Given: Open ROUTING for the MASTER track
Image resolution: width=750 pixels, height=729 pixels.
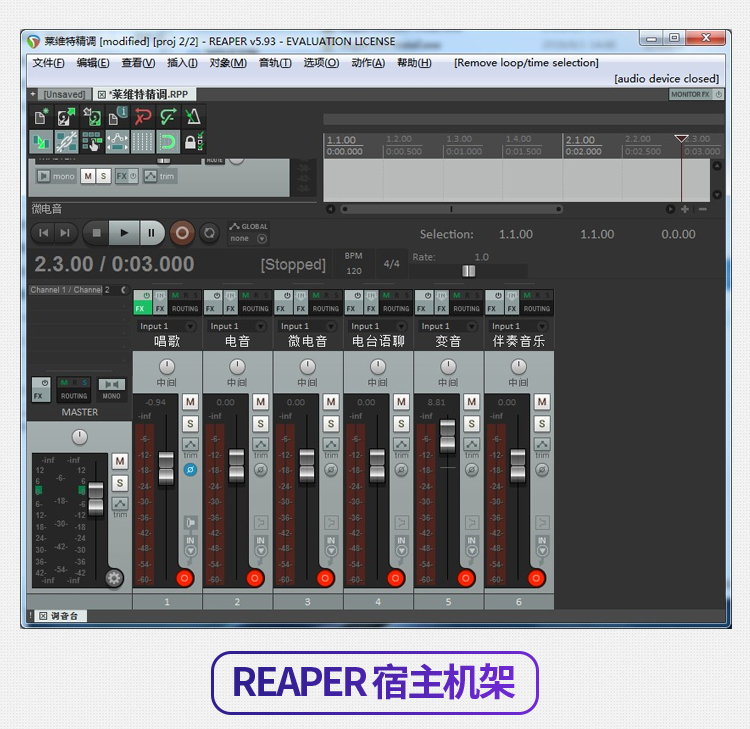Looking at the screenshot, I should click(x=75, y=390).
